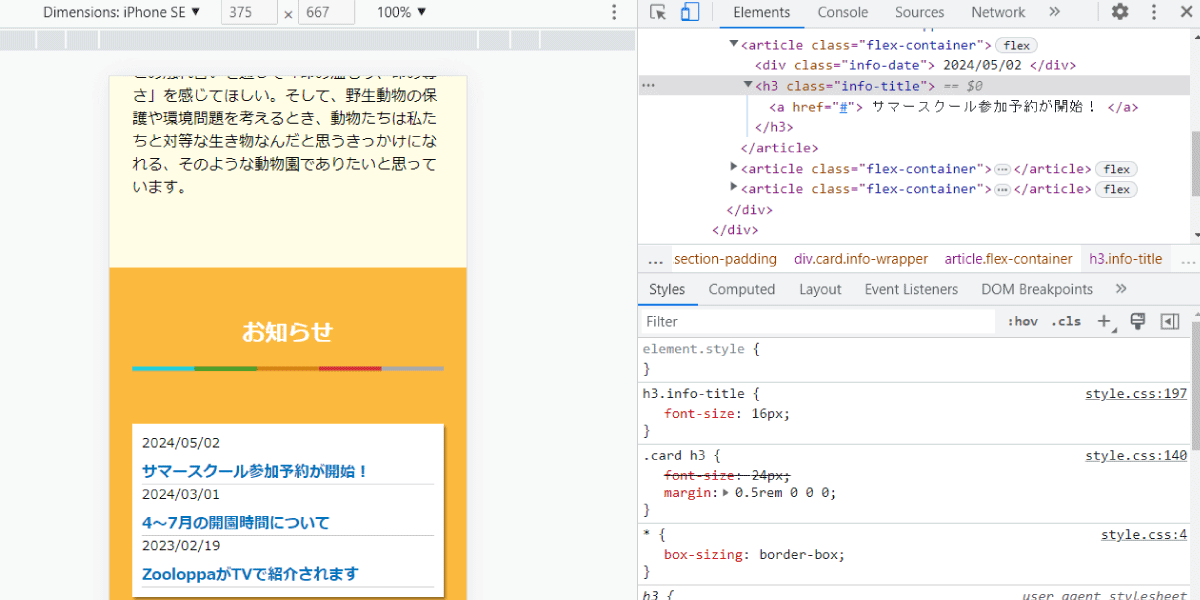The height and width of the screenshot is (600, 1200).
Task: Open device toolbar more options menu
Action: (614, 12)
